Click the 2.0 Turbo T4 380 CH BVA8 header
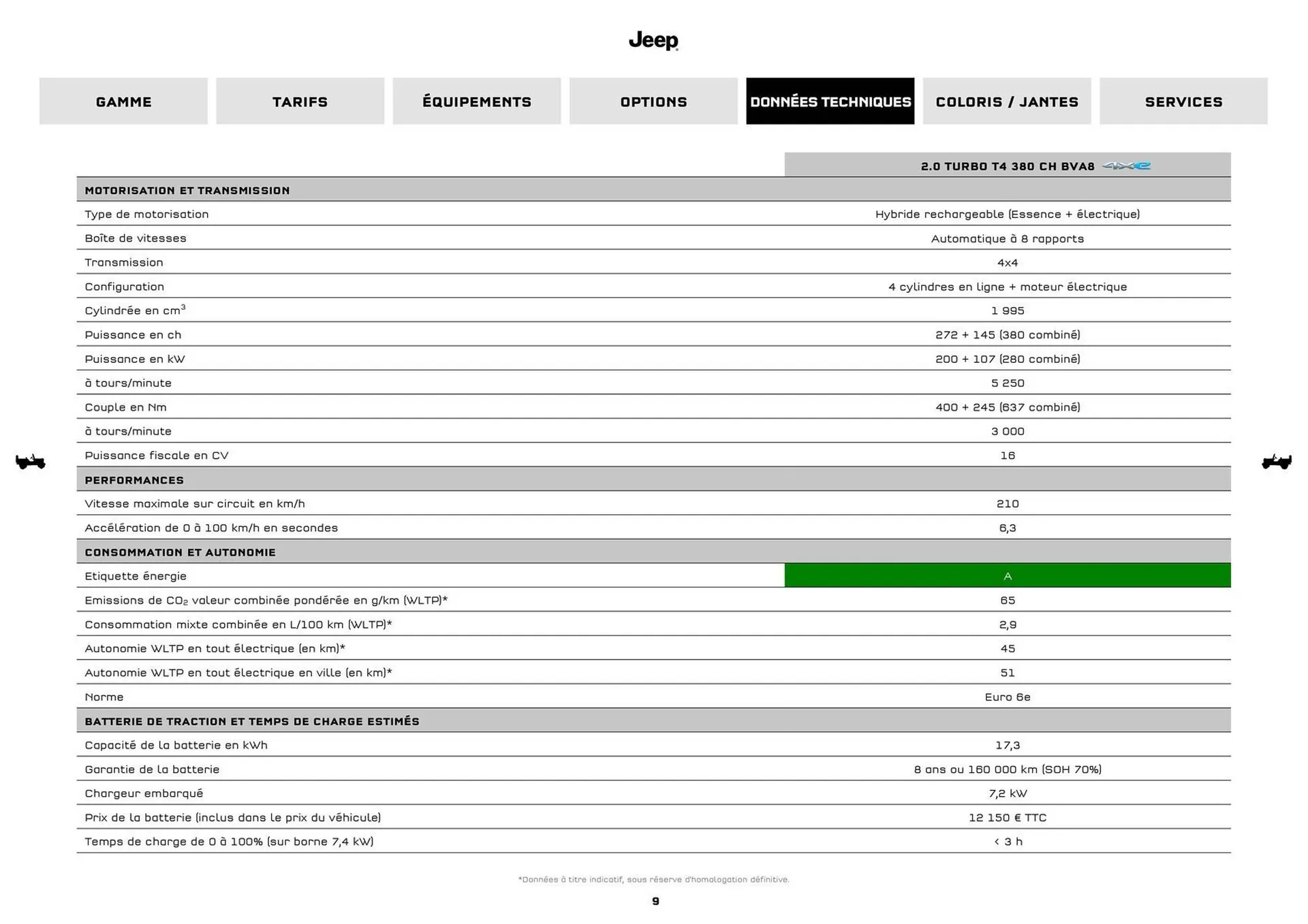Screen dimensions: 1308x924 [x=1007, y=166]
